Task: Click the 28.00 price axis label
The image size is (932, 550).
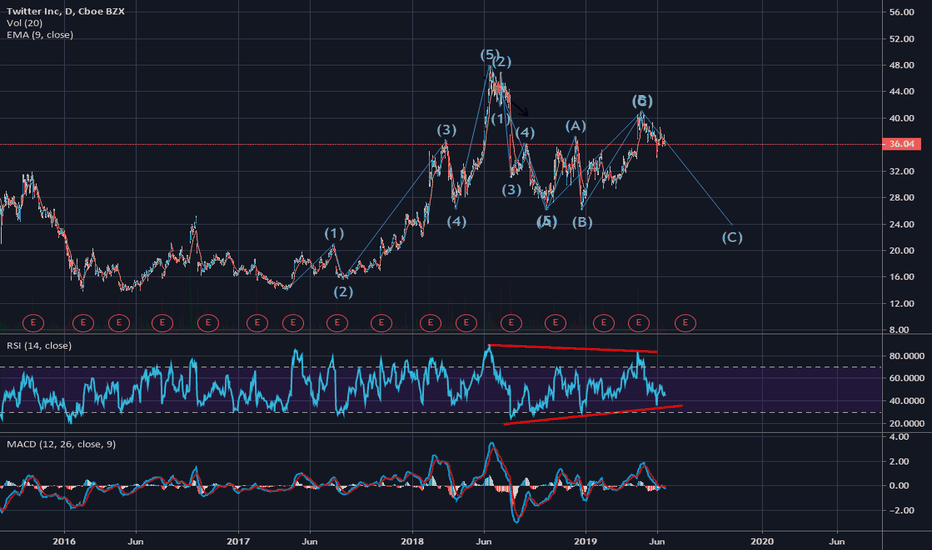Action: point(902,197)
